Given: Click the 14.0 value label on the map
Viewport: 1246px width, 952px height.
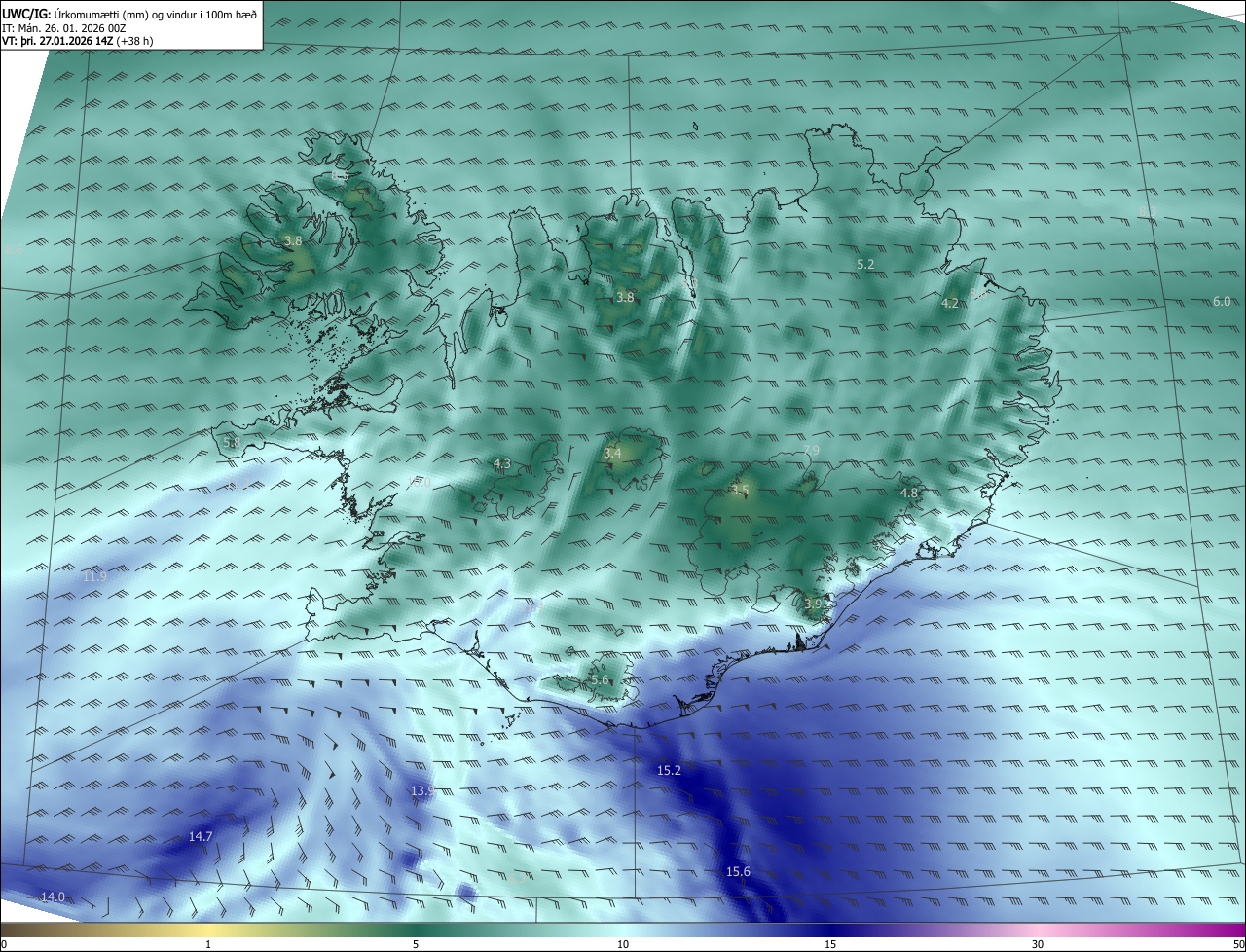Looking at the screenshot, I should coord(53,897).
